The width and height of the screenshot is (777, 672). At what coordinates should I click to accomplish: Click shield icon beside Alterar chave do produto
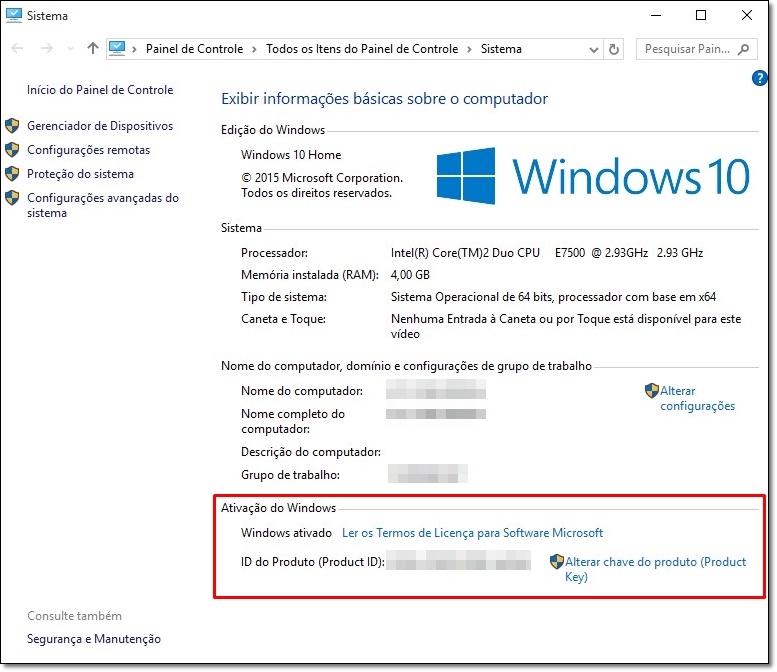pos(557,561)
